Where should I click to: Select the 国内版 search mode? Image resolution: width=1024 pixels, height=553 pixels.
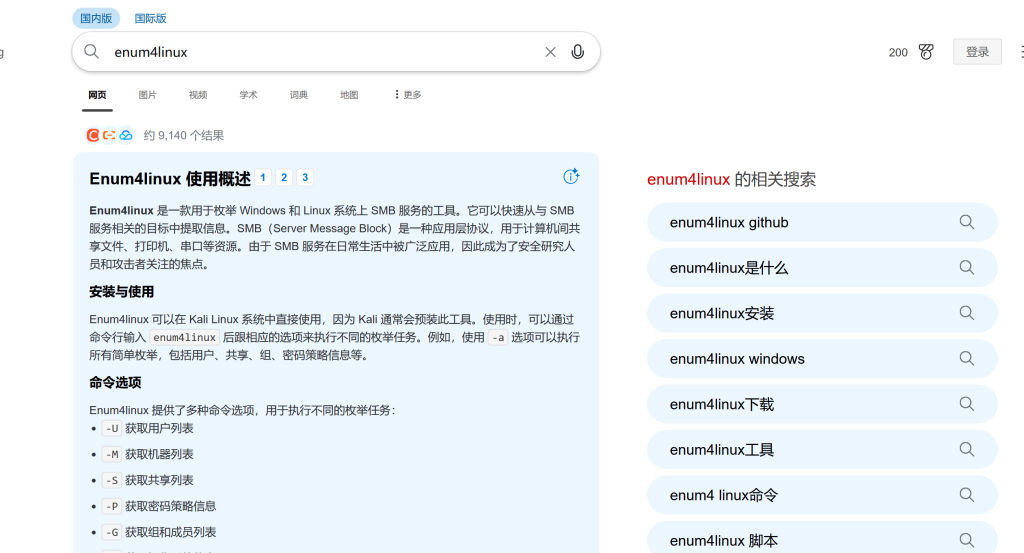96,18
